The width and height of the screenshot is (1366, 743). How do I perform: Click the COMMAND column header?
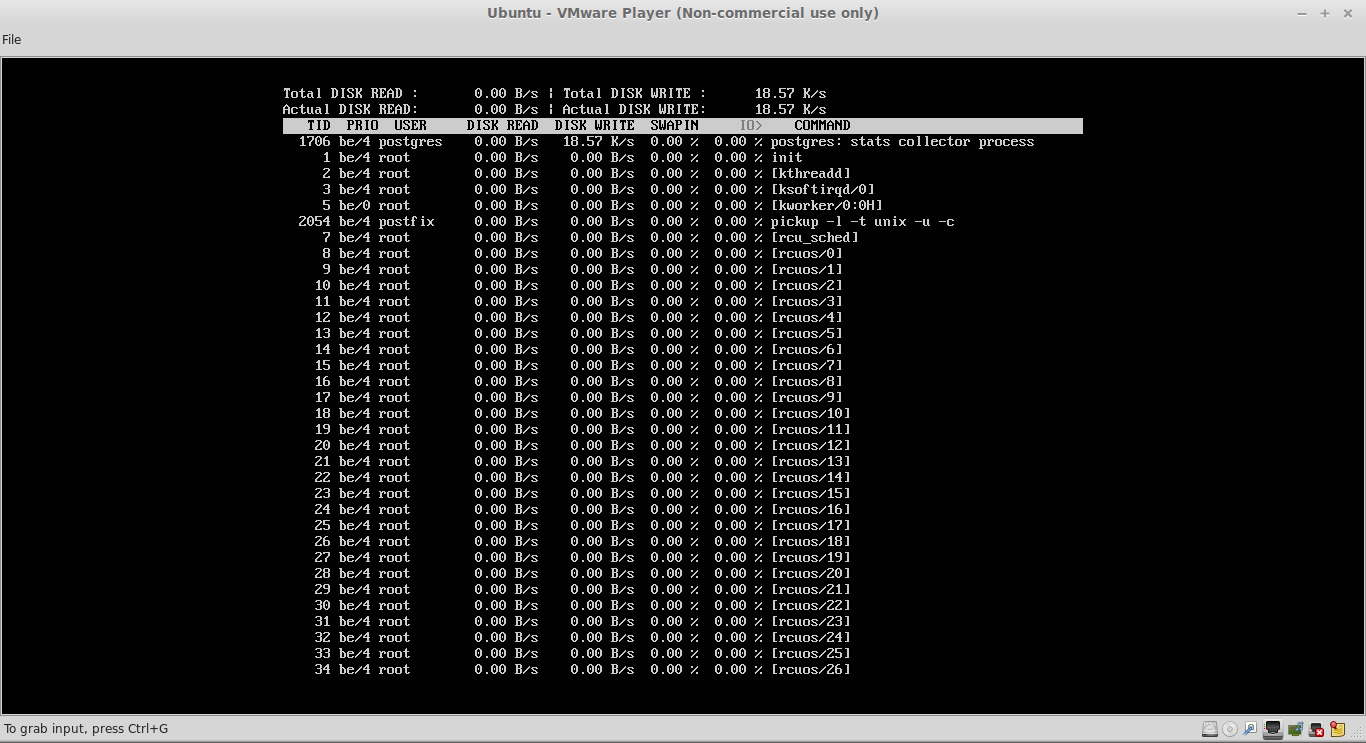pyautogui.click(x=823, y=126)
